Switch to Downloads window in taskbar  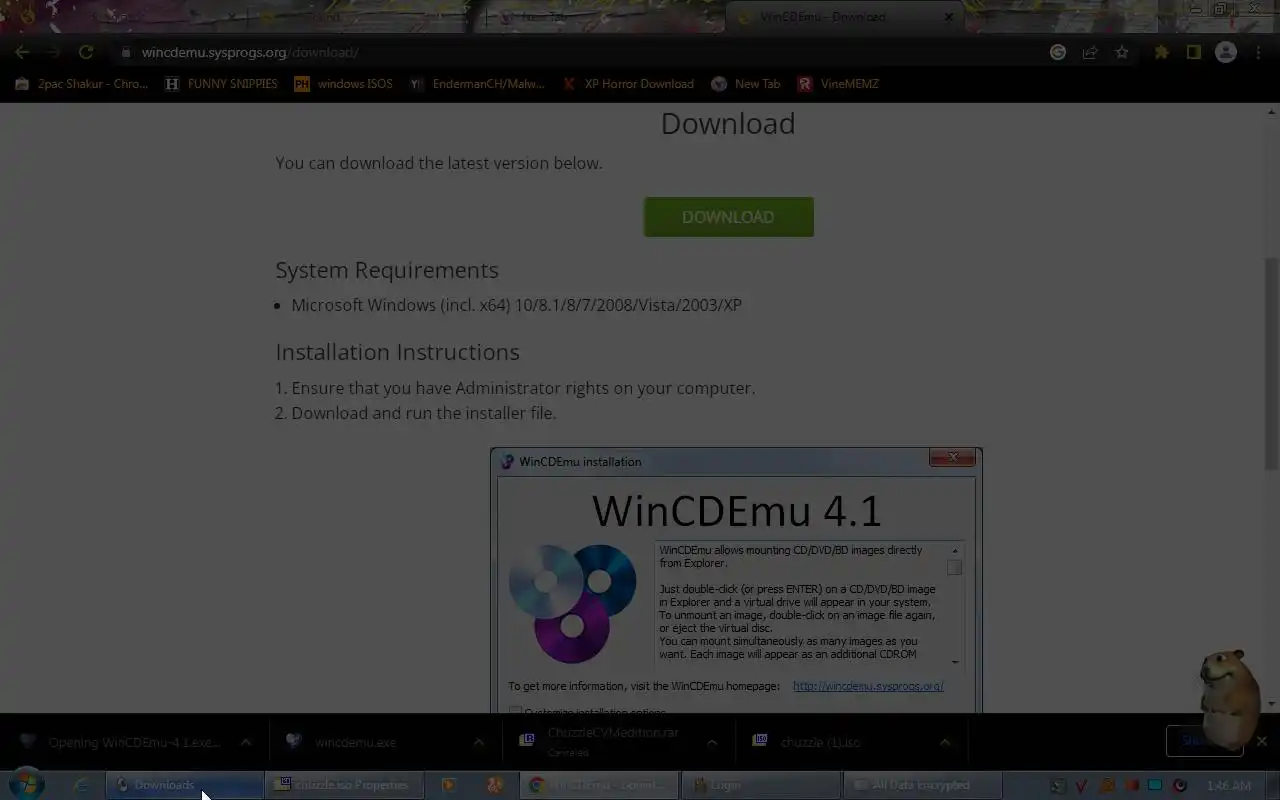(185, 785)
